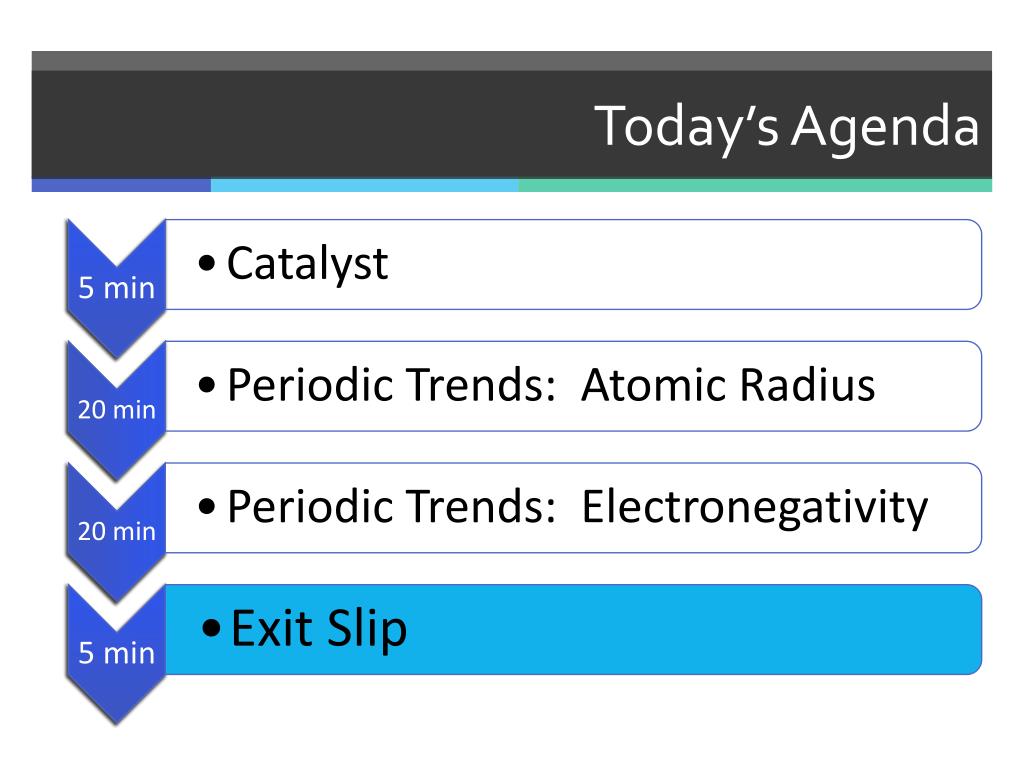Image resolution: width=1024 pixels, height=768 pixels.
Task: Pick the dark blue accent strip under the title
Action: (x=121, y=185)
